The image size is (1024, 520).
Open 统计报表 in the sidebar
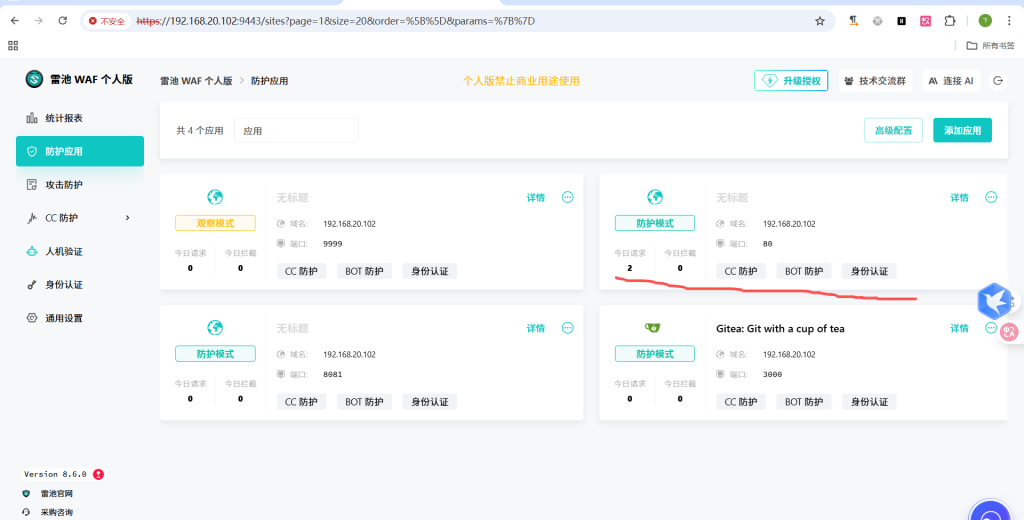(63, 118)
